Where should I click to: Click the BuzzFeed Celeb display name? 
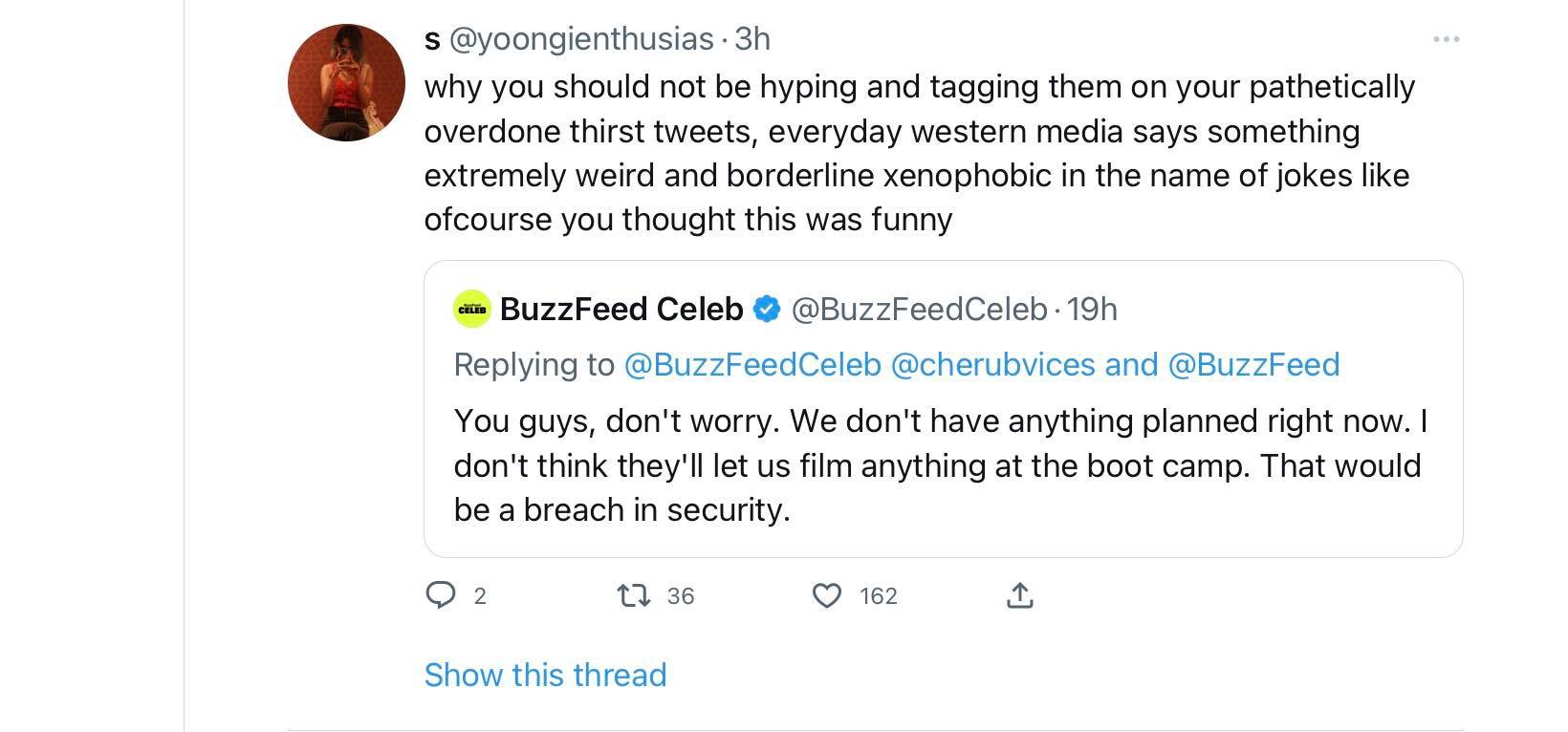[x=621, y=309]
